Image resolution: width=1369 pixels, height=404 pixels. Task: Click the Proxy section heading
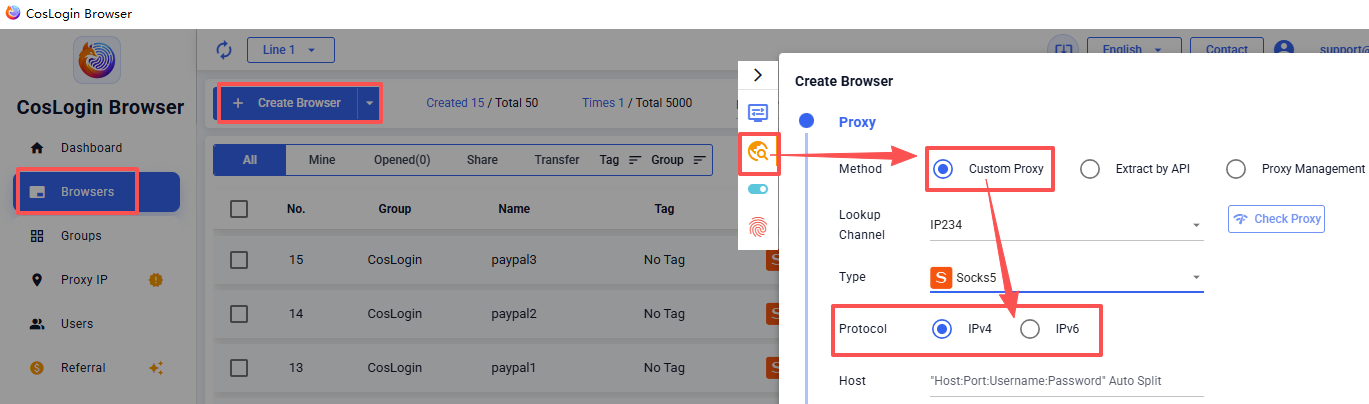[x=857, y=122]
